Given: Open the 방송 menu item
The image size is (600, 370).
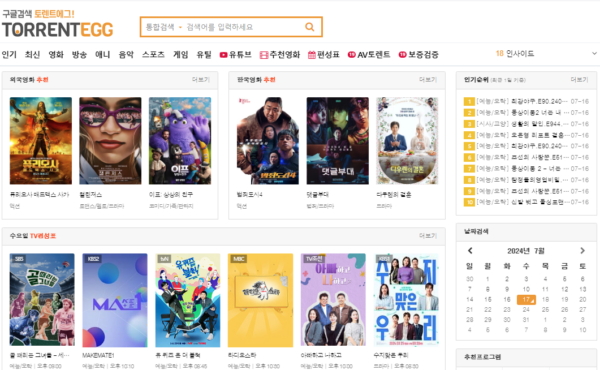Looking at the screenshot, I should tap(79, 55).
